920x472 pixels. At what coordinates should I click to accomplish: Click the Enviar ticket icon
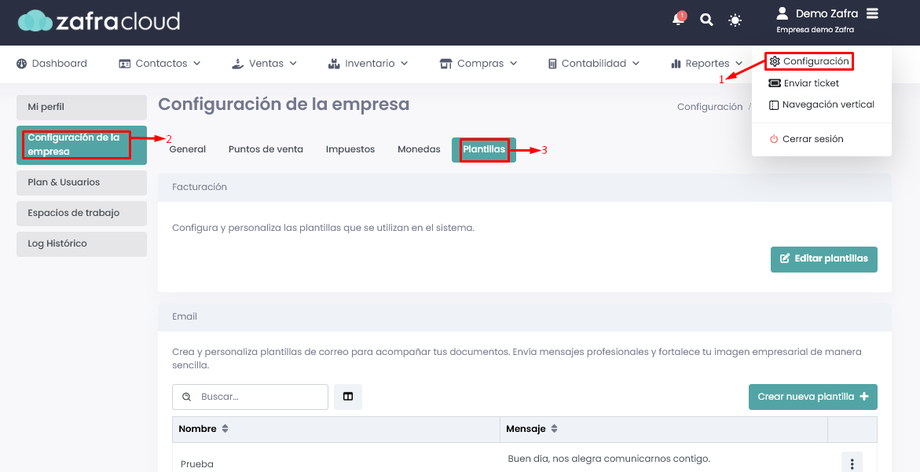[x=774, y=83]
